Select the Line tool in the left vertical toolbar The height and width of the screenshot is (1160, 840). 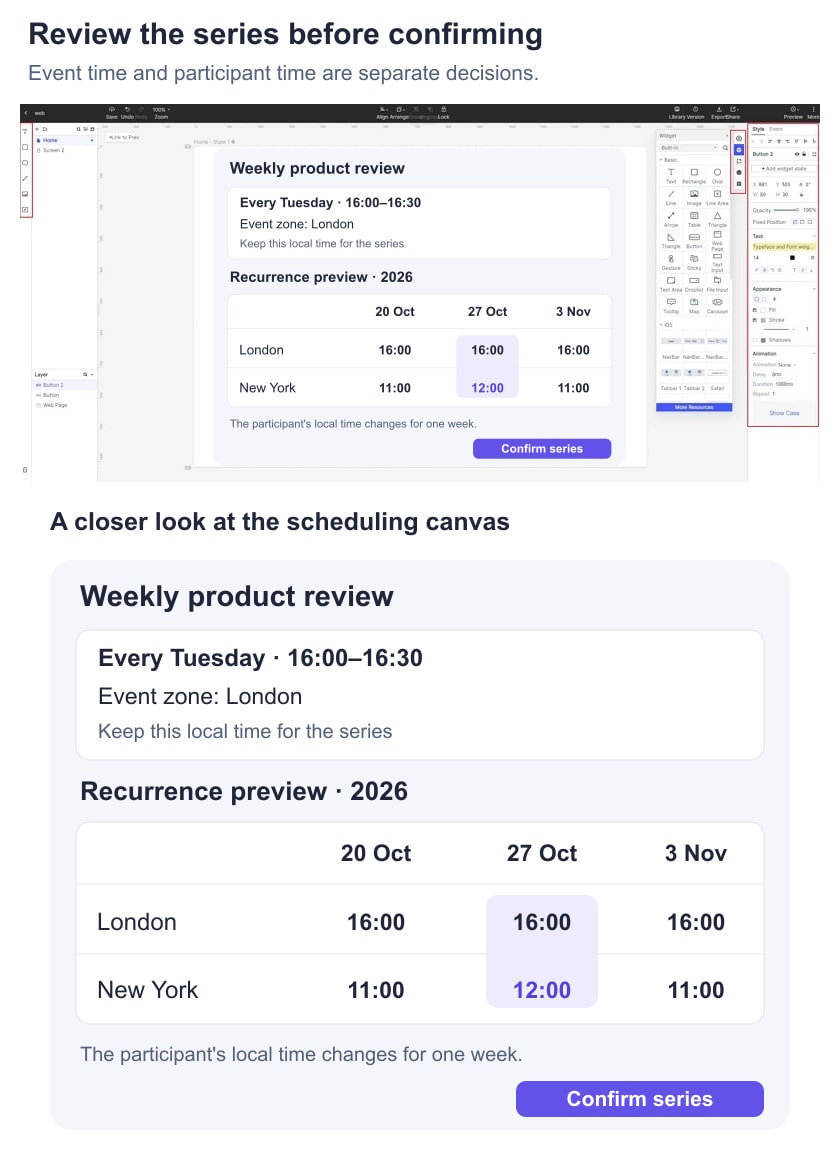click(x=25, y=178)
